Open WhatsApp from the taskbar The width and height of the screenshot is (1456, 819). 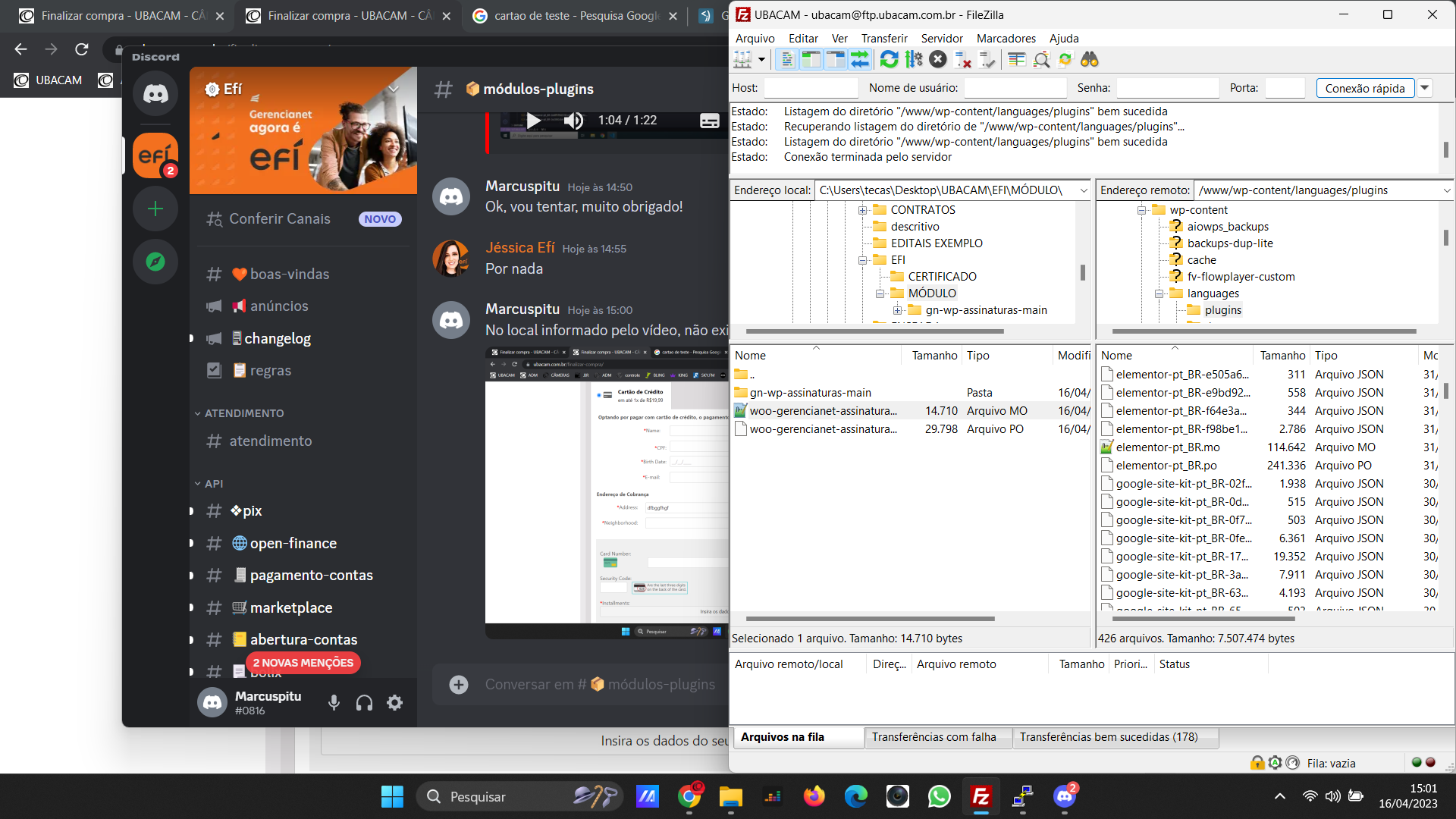click(939, 796)
